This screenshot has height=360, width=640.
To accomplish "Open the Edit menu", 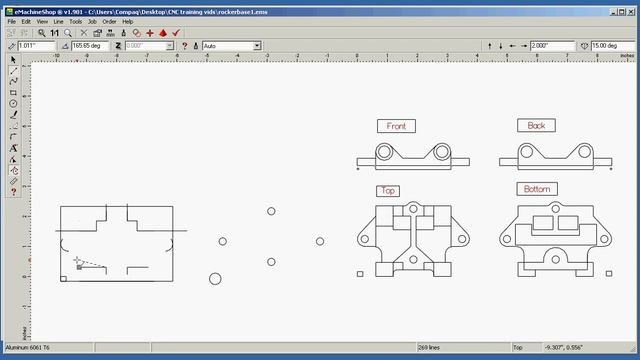I will coord(26,22).
